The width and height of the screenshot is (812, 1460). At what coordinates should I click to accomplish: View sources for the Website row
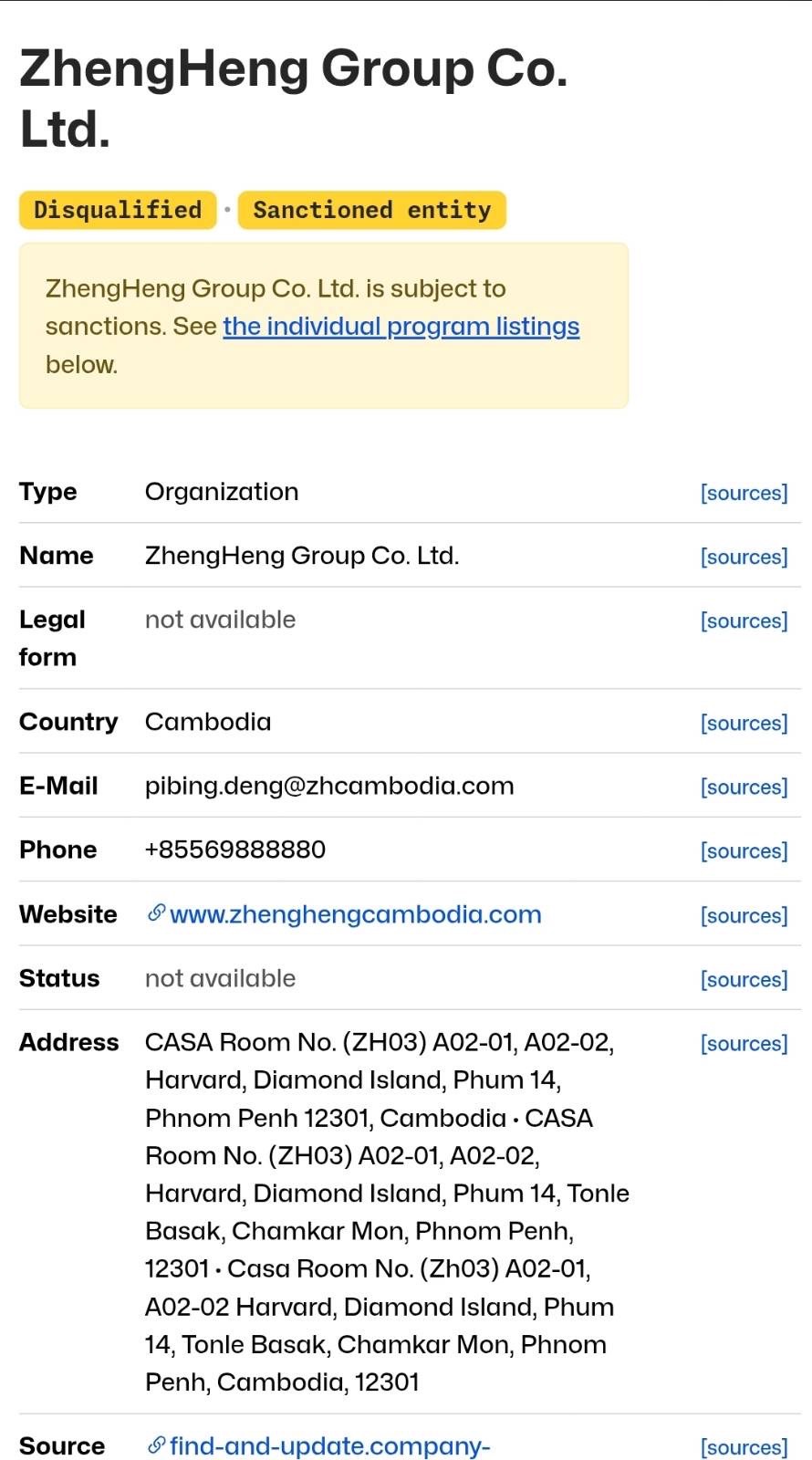coord(744,915)
